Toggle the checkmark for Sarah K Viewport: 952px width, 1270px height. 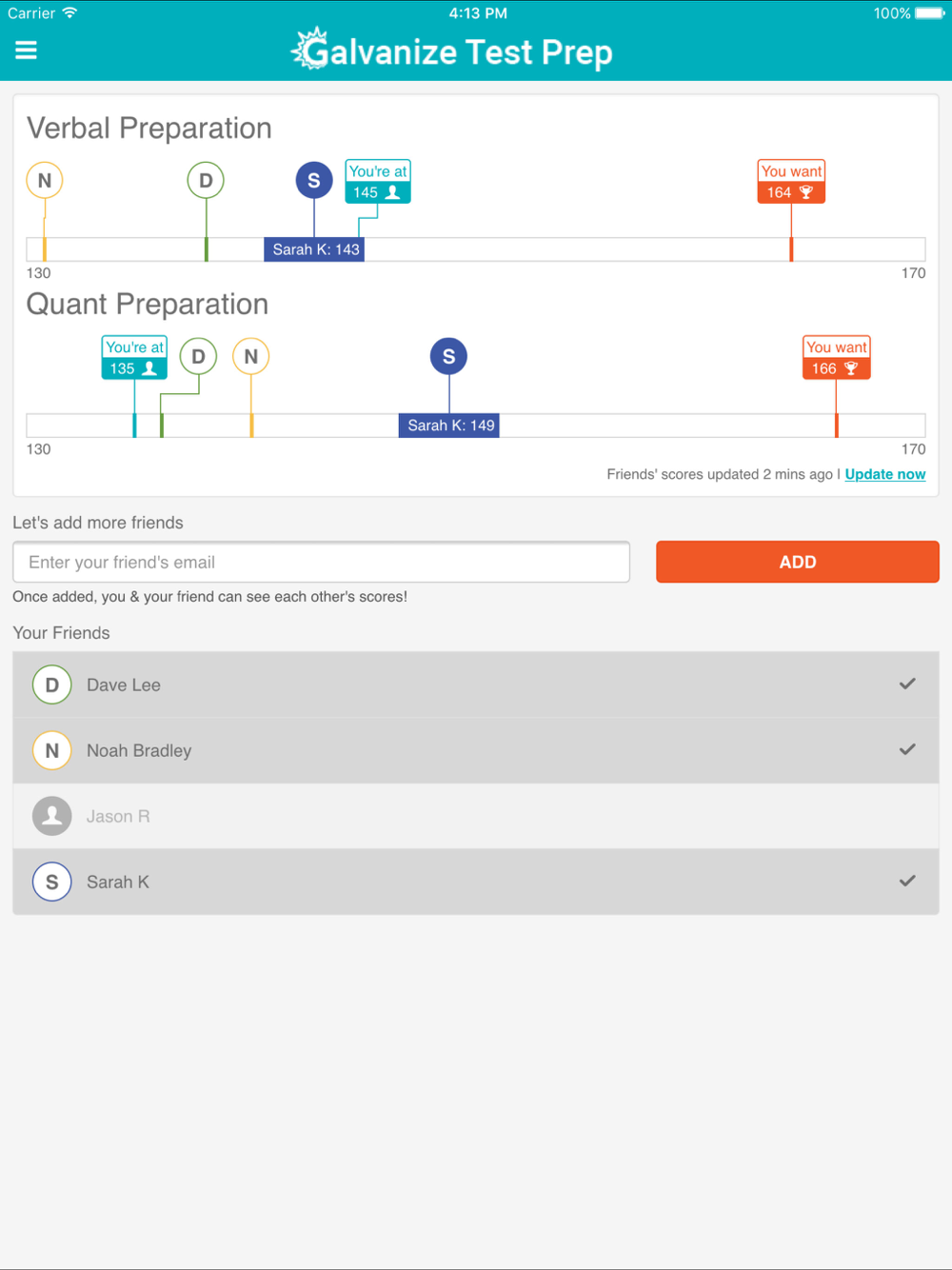907,881
